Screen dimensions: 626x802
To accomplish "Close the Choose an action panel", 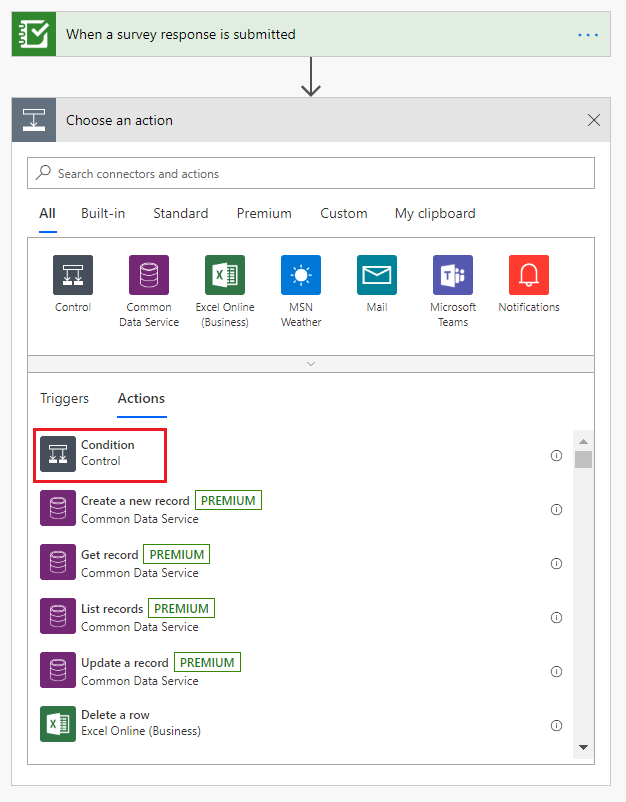I will (x=594, y=120).
